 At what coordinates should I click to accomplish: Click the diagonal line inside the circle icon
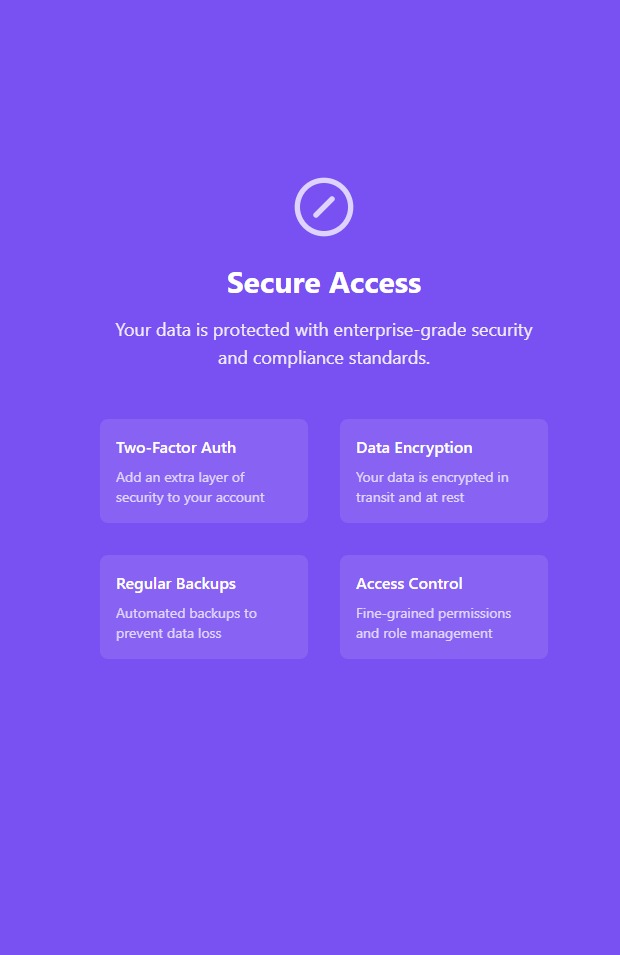(x=324, y=207)
